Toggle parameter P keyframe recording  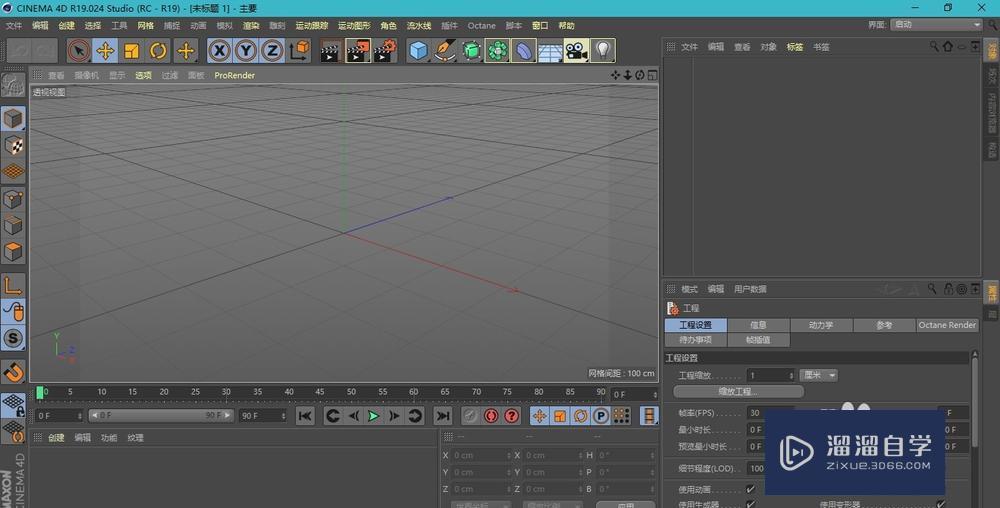[x=600, y=416]
